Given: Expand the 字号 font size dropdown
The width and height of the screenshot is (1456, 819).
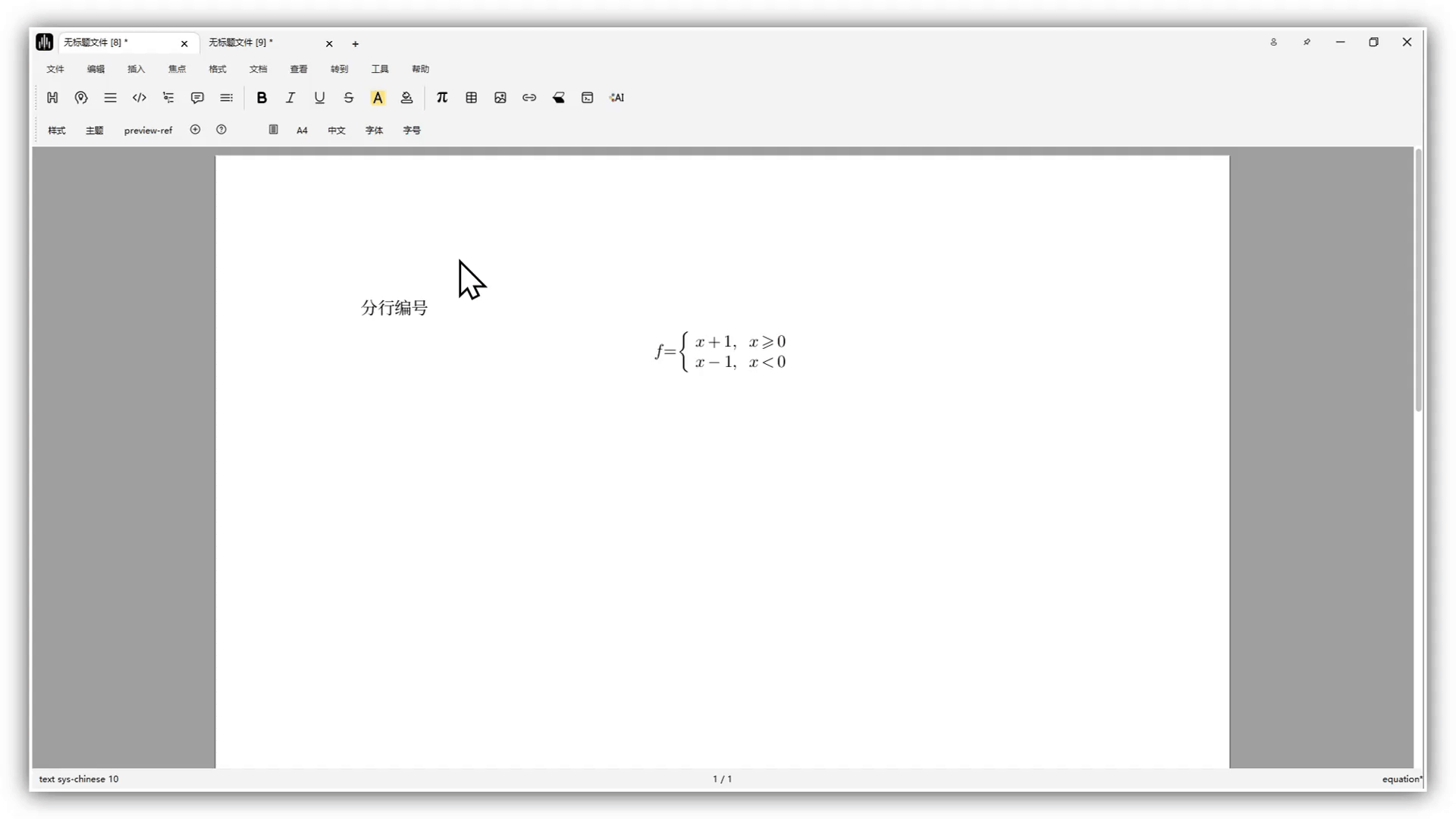Looking at the screenshot, I should coord(412,130).
